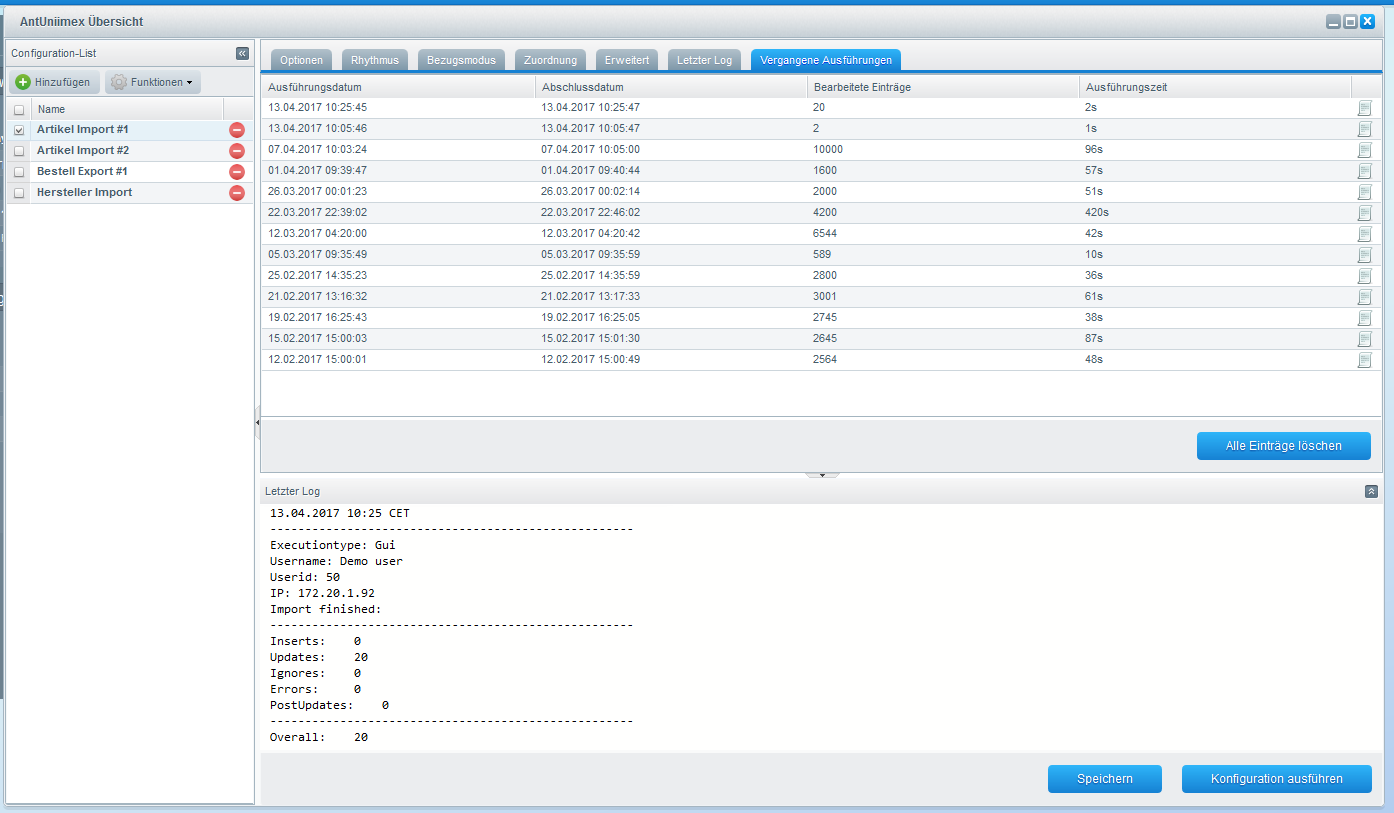Open log for 15.02.2017 15:00:03 run
This screenshot has height=813, width=1394.
1364,339
